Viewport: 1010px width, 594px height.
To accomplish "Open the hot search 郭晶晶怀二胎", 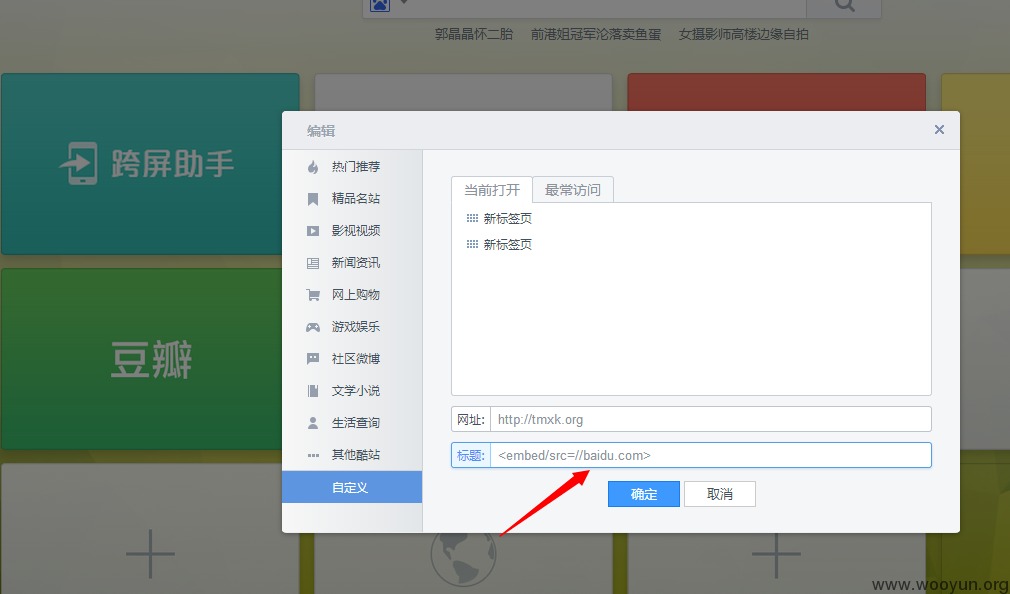I will coord(473,34).
